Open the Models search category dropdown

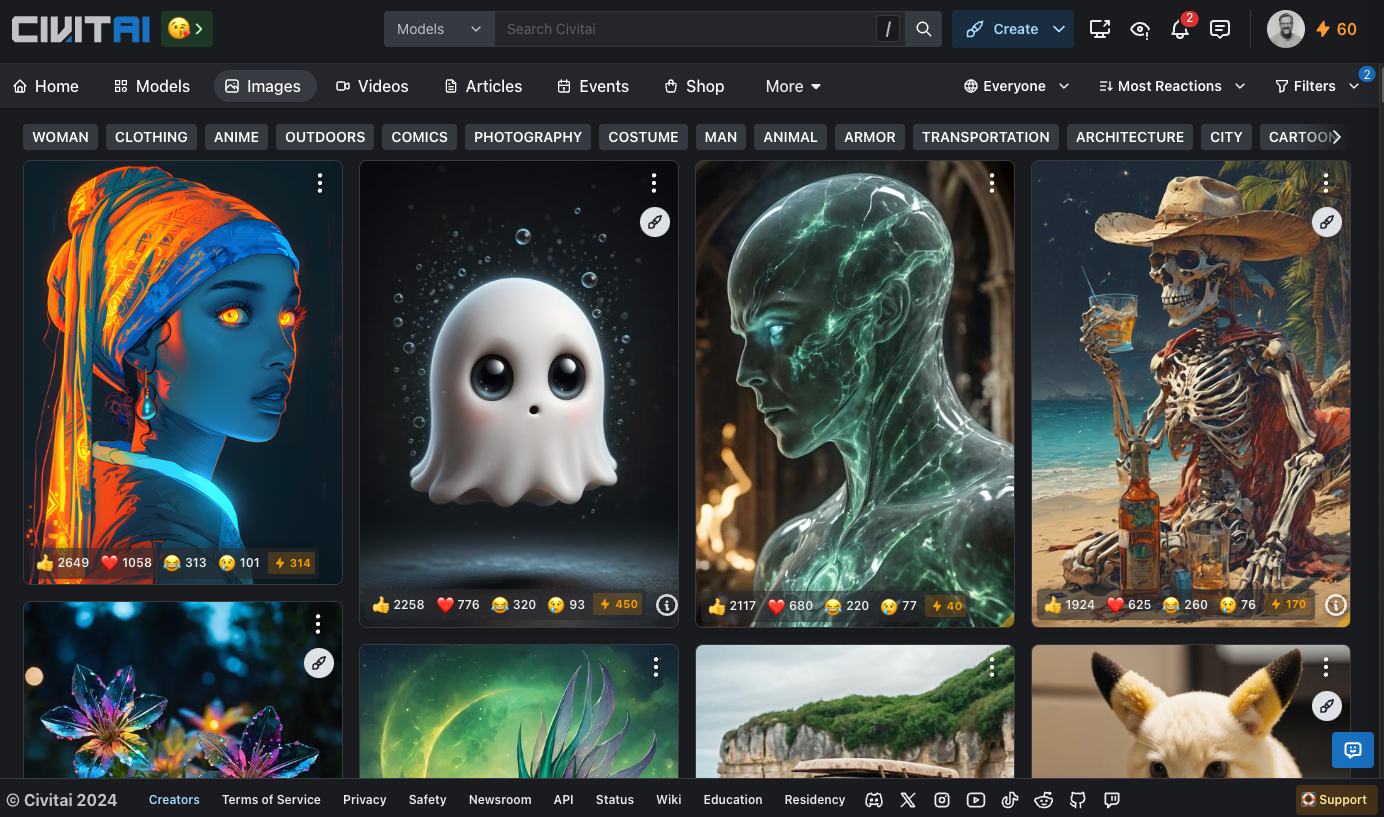pos(439,29)
